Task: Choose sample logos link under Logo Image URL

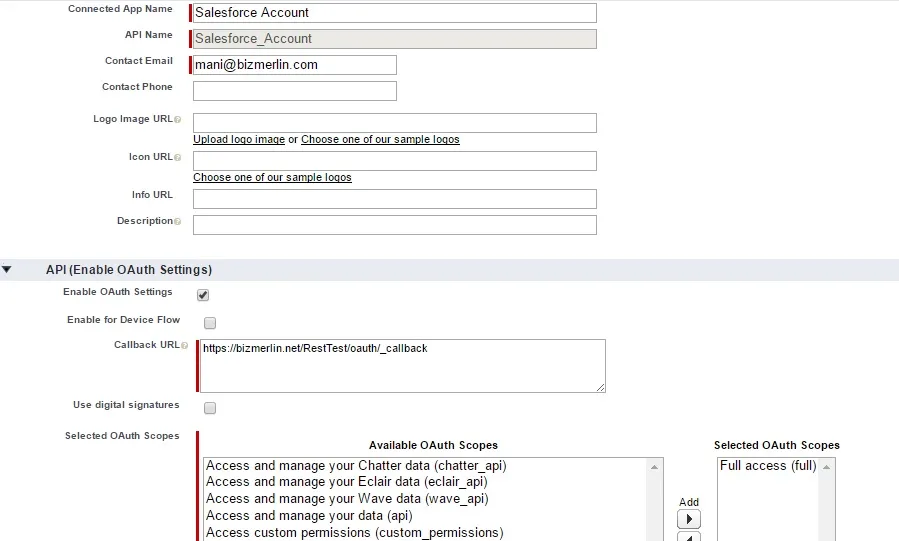Action: (380, 139)
